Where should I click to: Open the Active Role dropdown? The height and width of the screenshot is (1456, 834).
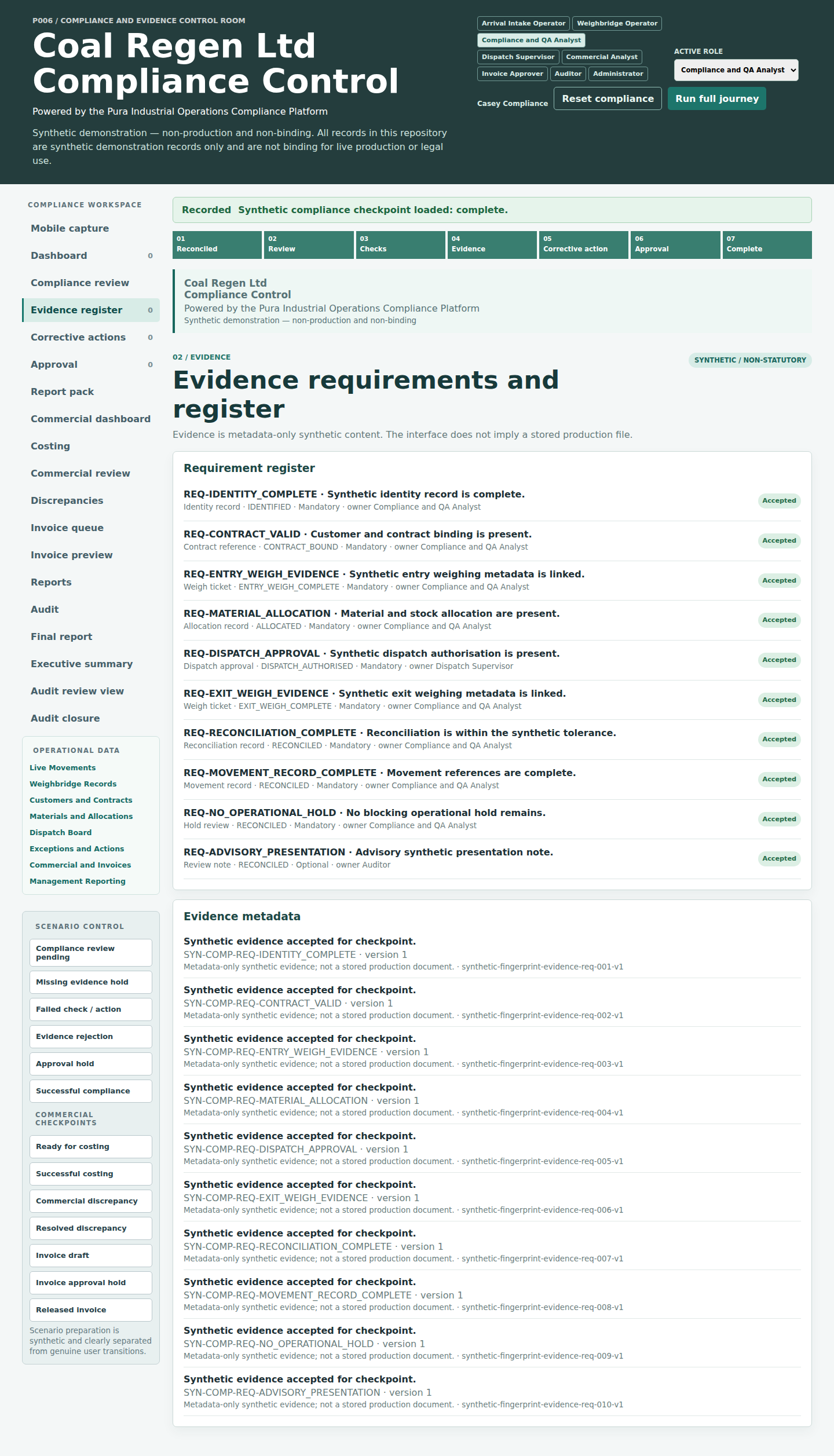tap(736, 70)
